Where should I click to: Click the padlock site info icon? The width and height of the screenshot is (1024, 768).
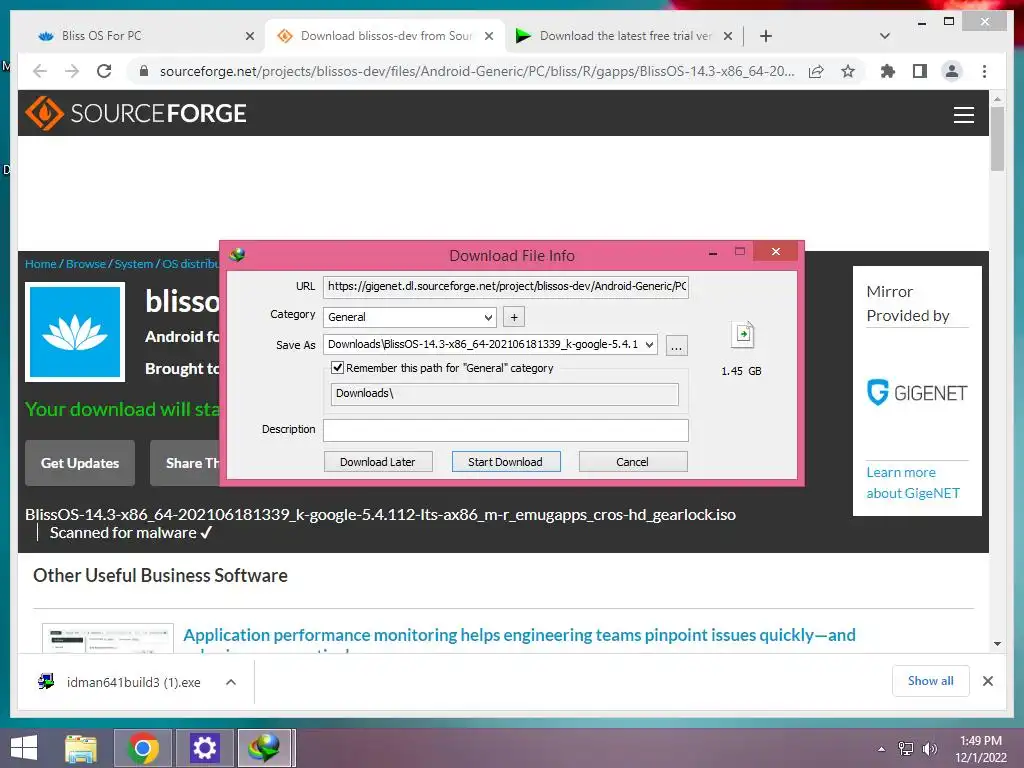click(x=144, y=71)
